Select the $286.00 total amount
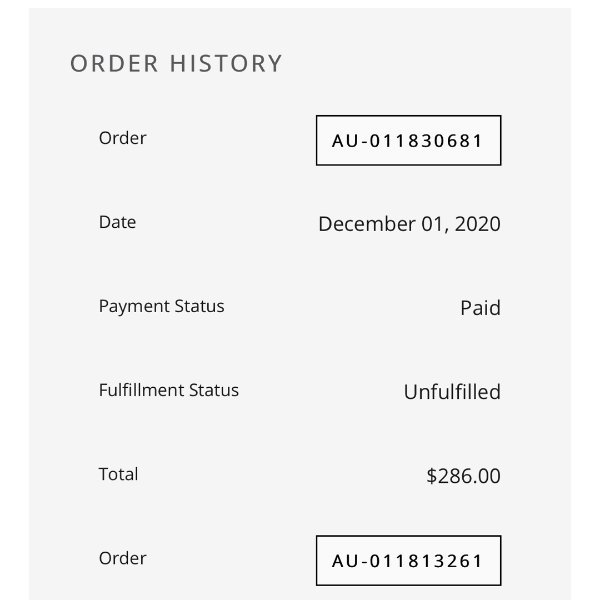Screen dimensions: 600x600 (x=463, y=476)
